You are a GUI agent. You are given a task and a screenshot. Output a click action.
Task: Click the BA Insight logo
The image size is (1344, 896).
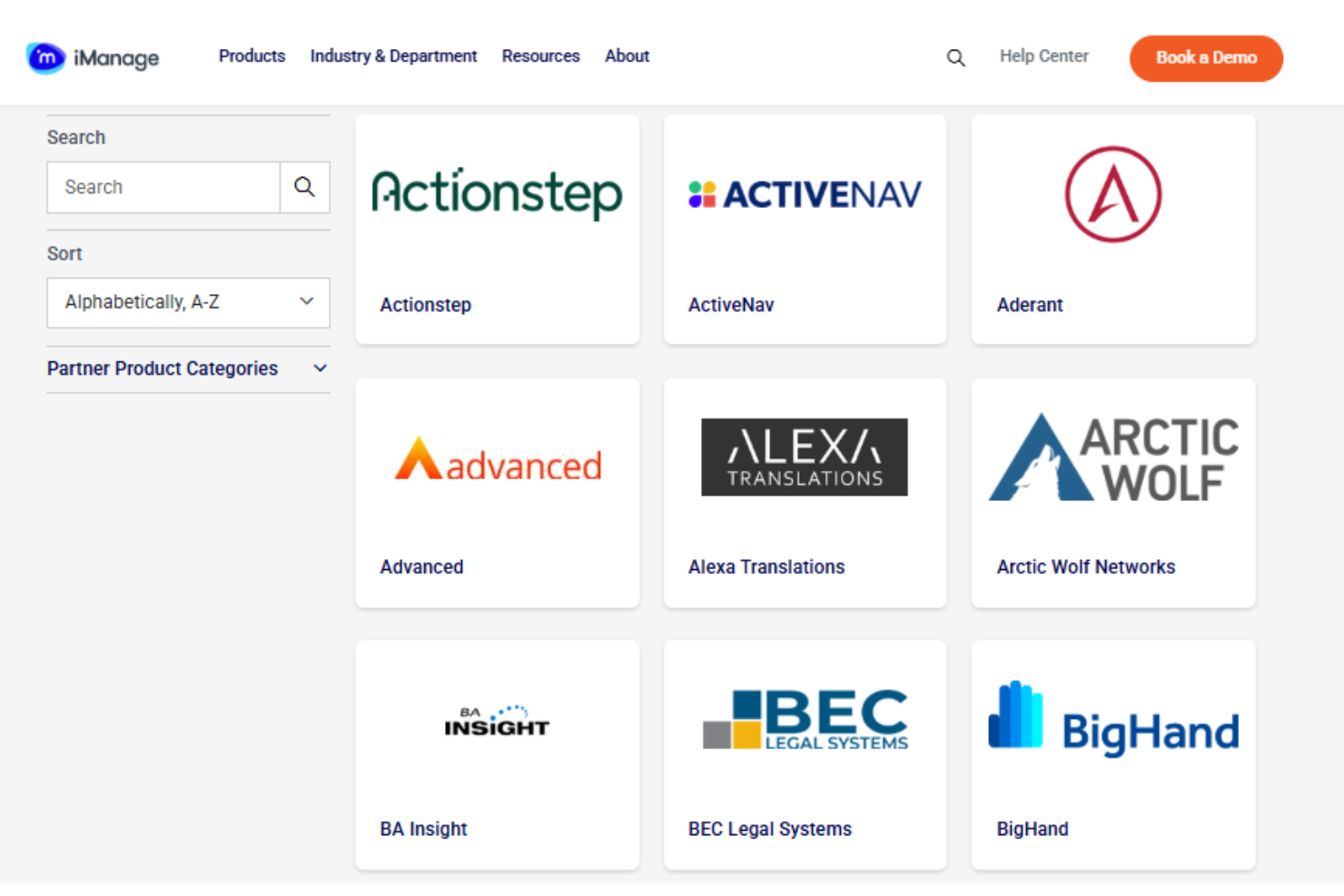[497, 720]
